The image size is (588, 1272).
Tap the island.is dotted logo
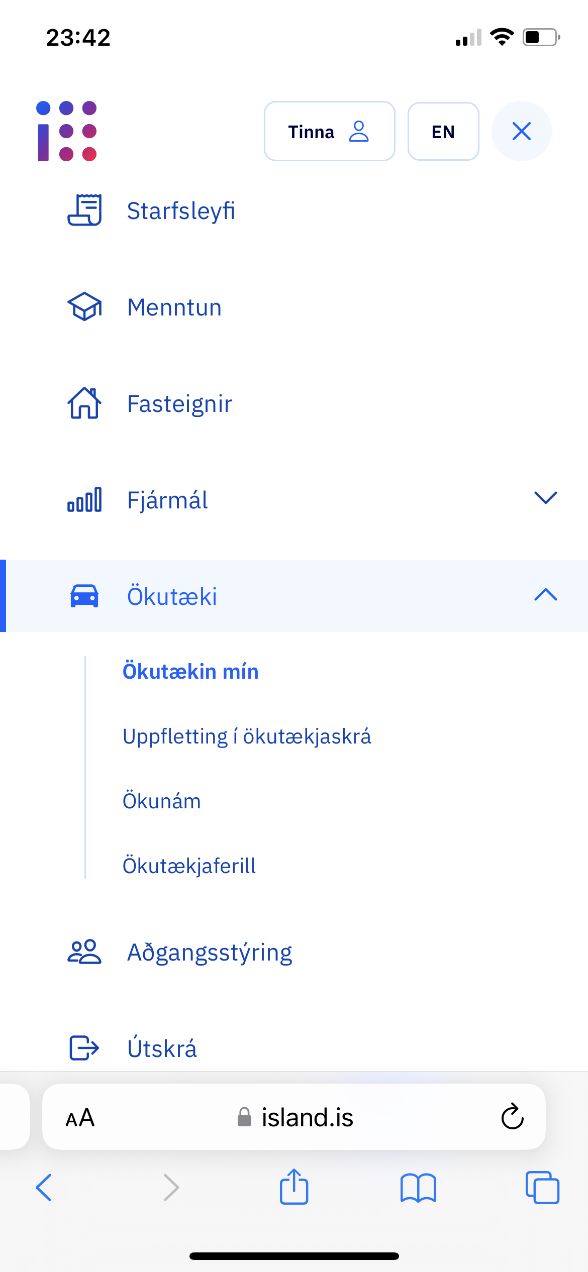pyautogui.click(x=66, y=131)
